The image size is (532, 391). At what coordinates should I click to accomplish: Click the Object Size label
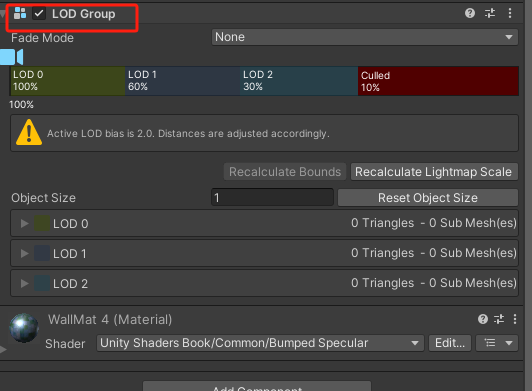click(x=43, y=198)
